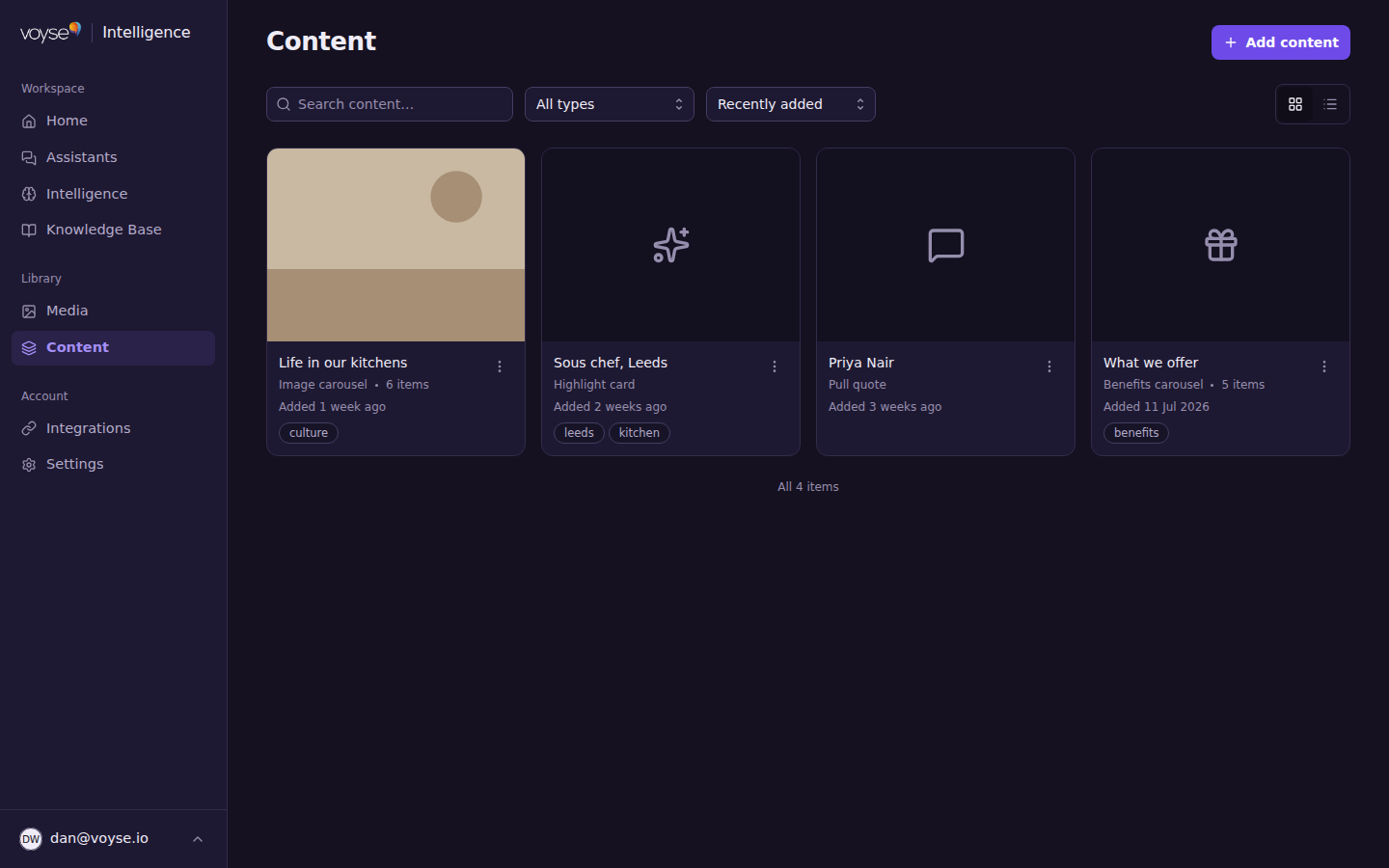Click the Assistants chat icon
This screenshot has width=1389, height=868.
point(29,158)
